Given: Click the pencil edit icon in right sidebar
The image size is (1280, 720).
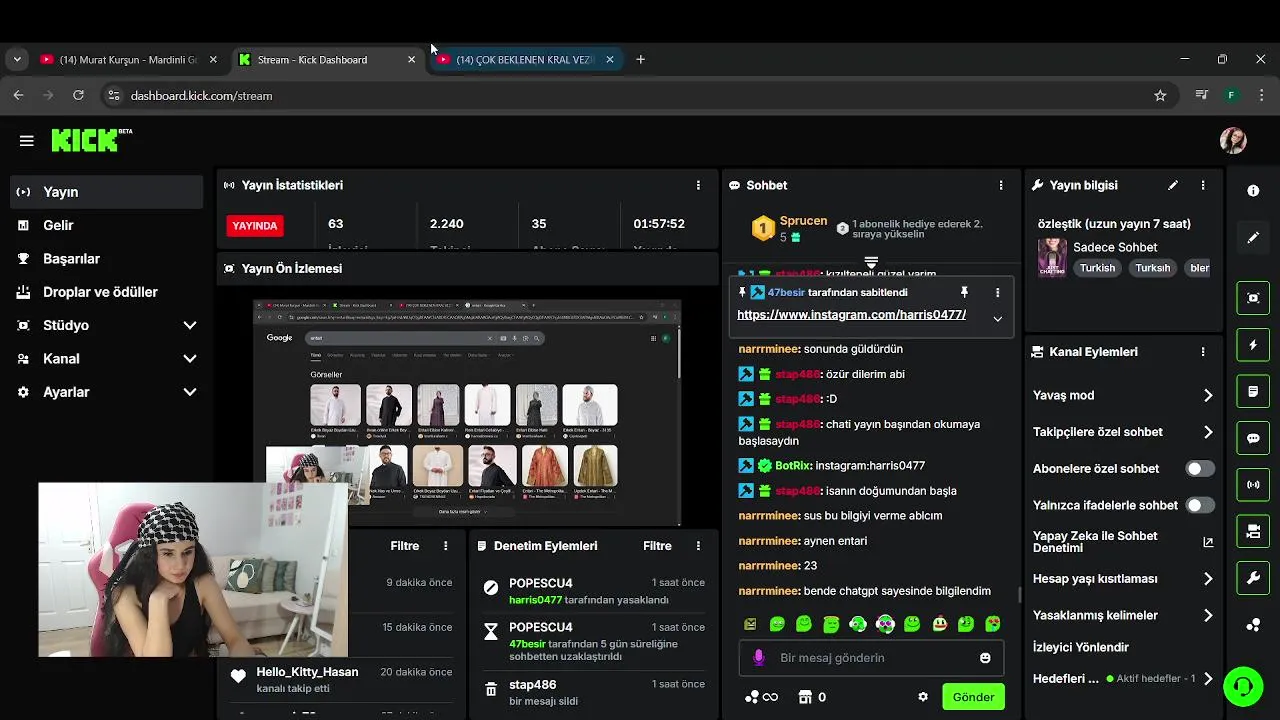Looking at the screenshot, I should tap(1253, 238).
